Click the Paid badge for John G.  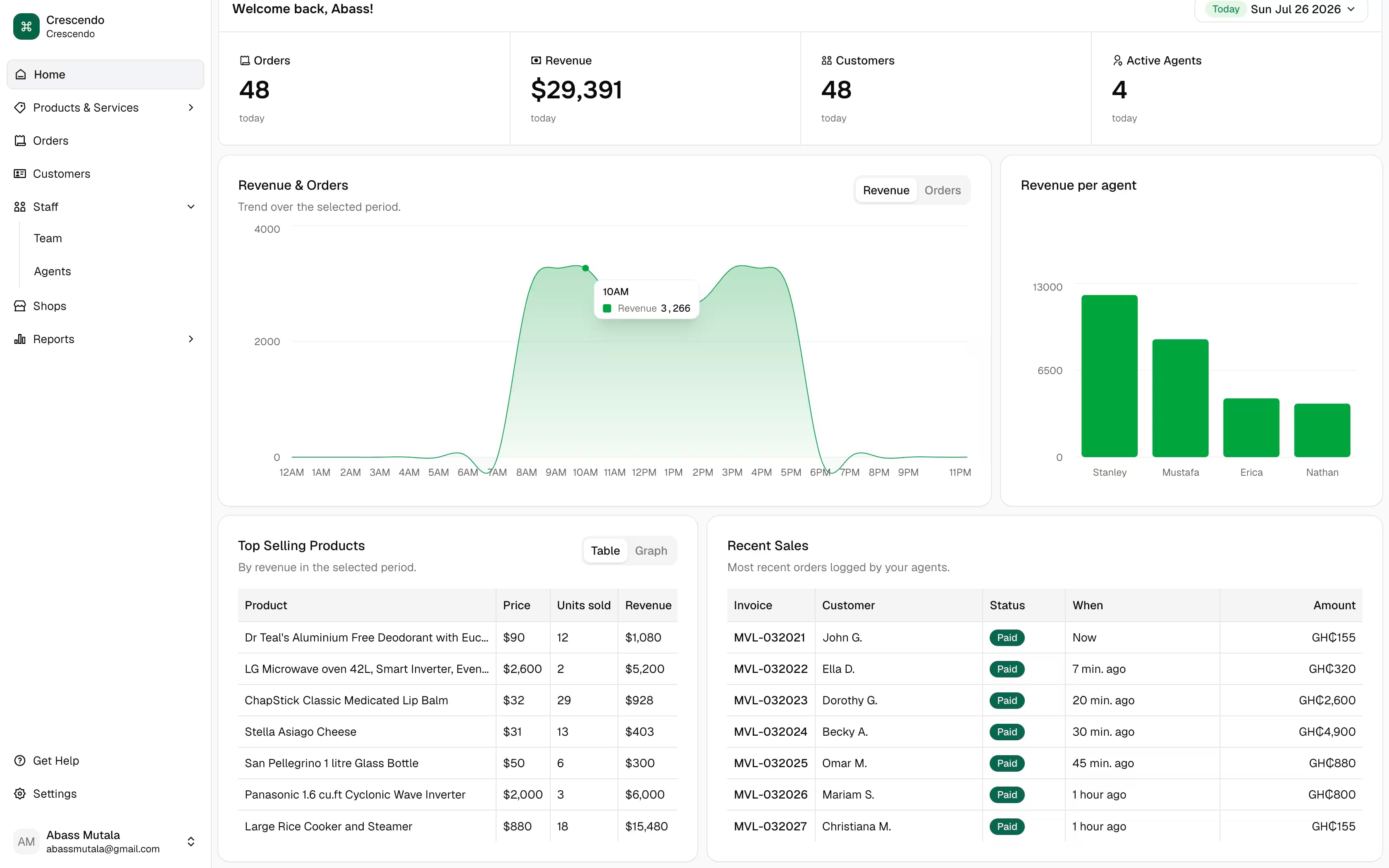pyautogui.click(x=1007, y=637)
